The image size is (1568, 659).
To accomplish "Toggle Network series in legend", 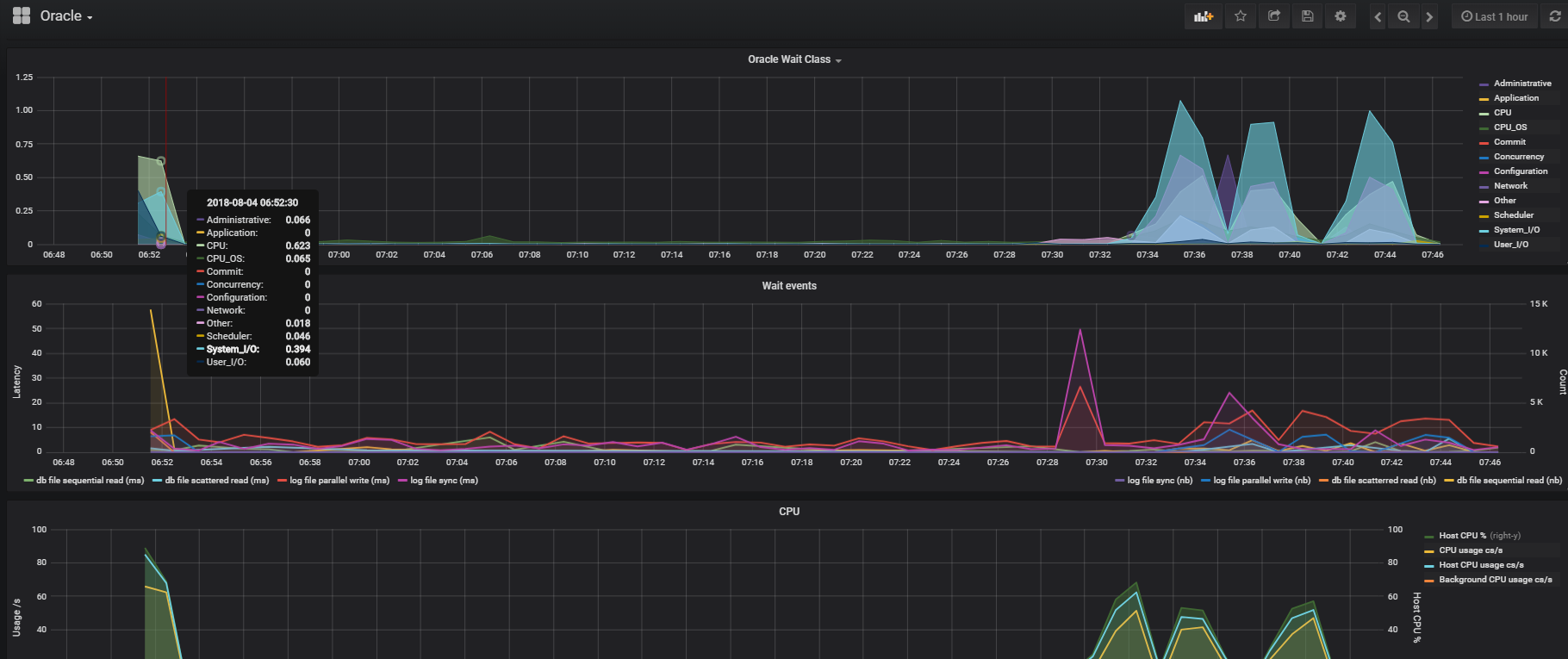I will 1510,186.
